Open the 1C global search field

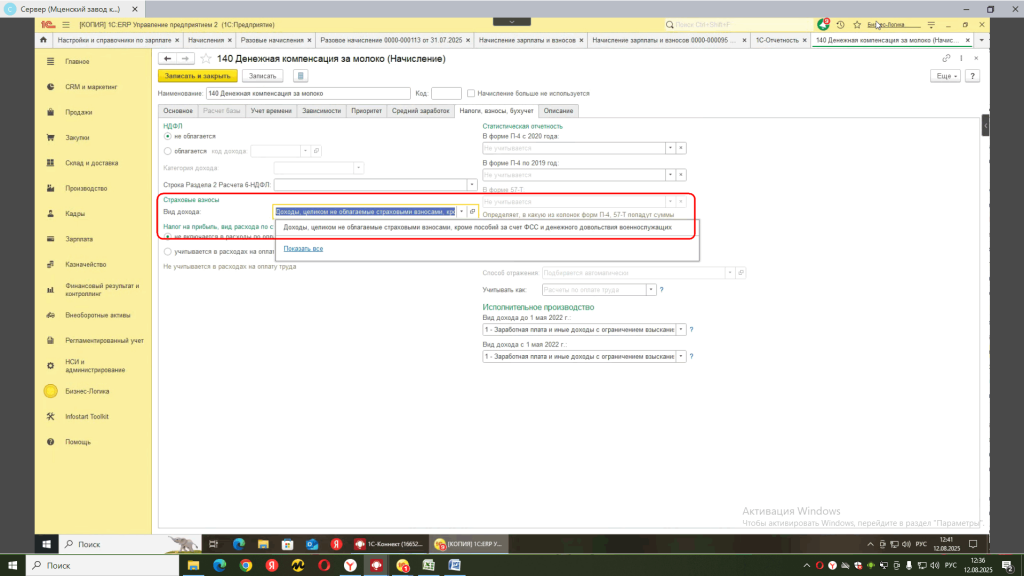tap(738, 25)
